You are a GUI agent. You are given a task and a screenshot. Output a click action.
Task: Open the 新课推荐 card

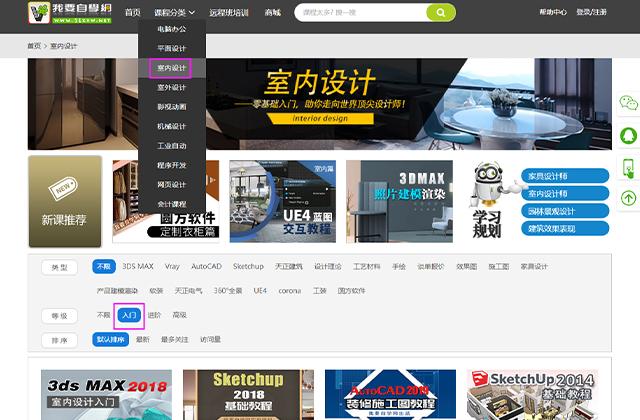pyautogui.click(x=65, y=201)
